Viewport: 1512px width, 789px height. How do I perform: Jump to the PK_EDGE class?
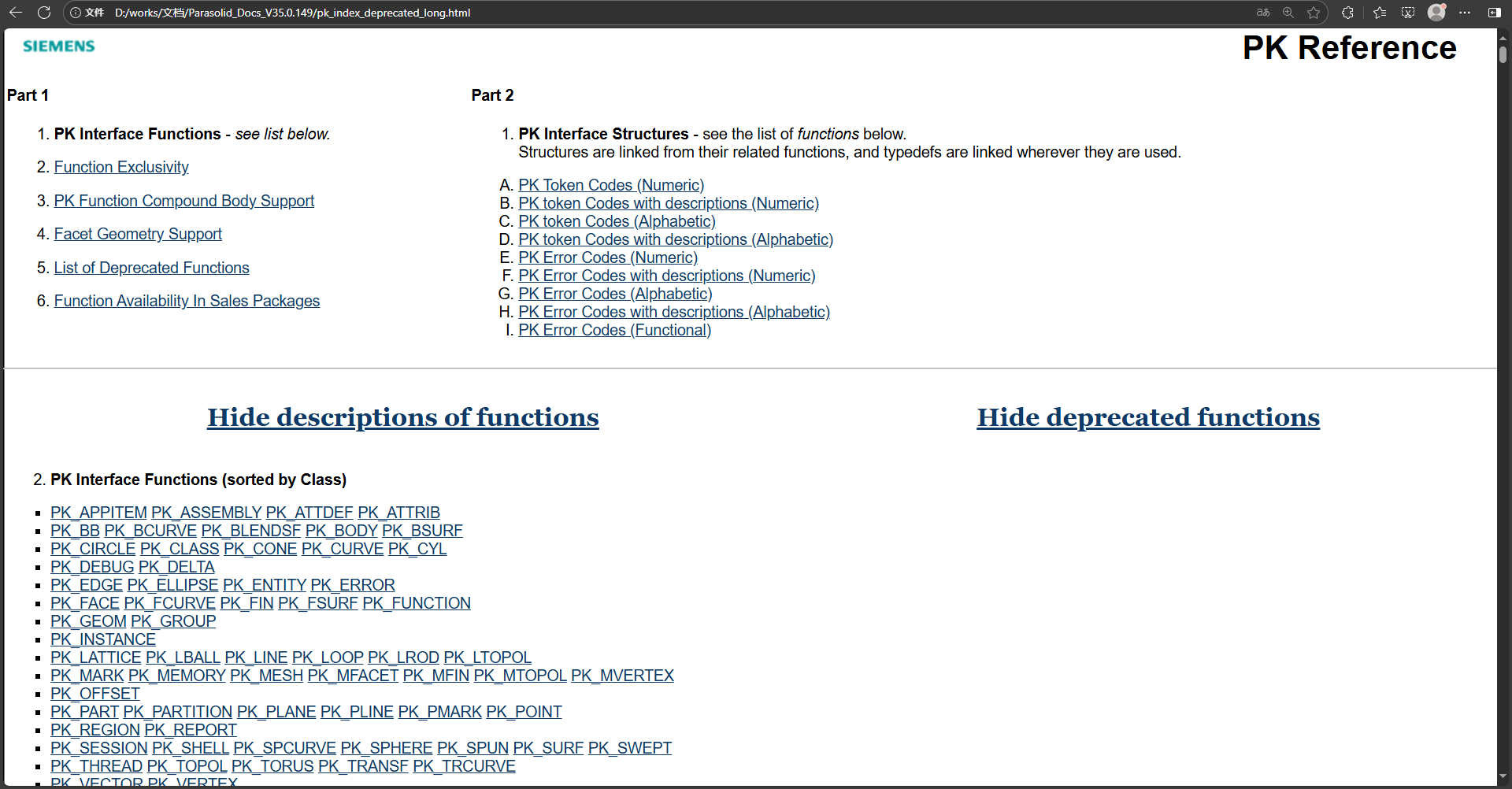87,585
